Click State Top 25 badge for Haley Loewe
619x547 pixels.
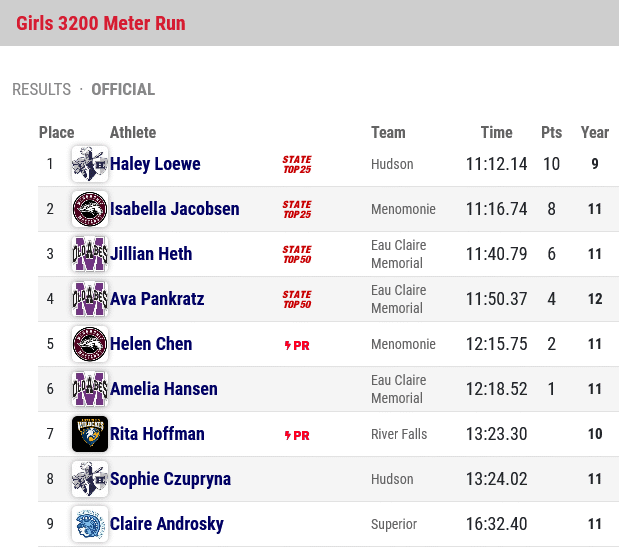[x=297, y=164]
